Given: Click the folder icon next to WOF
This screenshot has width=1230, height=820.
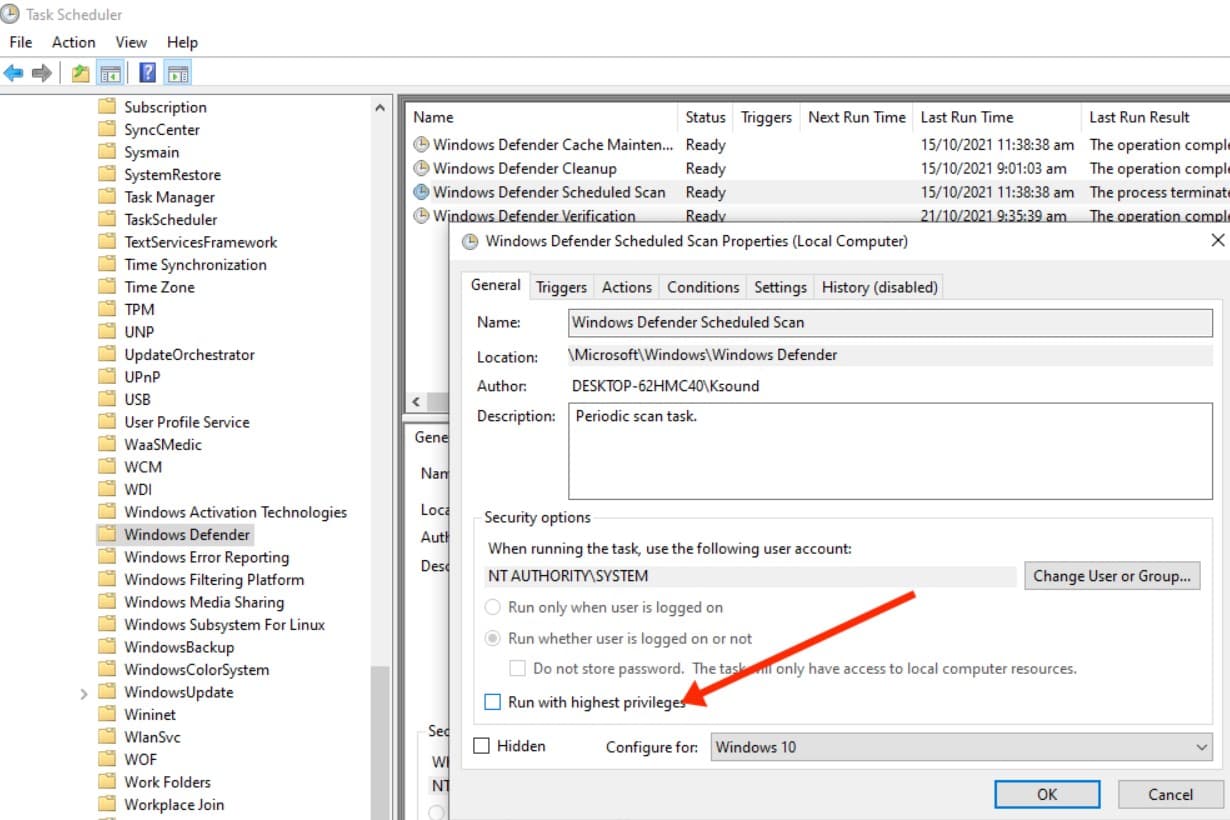Looking at the screenshot, I should tap(107, 760).
